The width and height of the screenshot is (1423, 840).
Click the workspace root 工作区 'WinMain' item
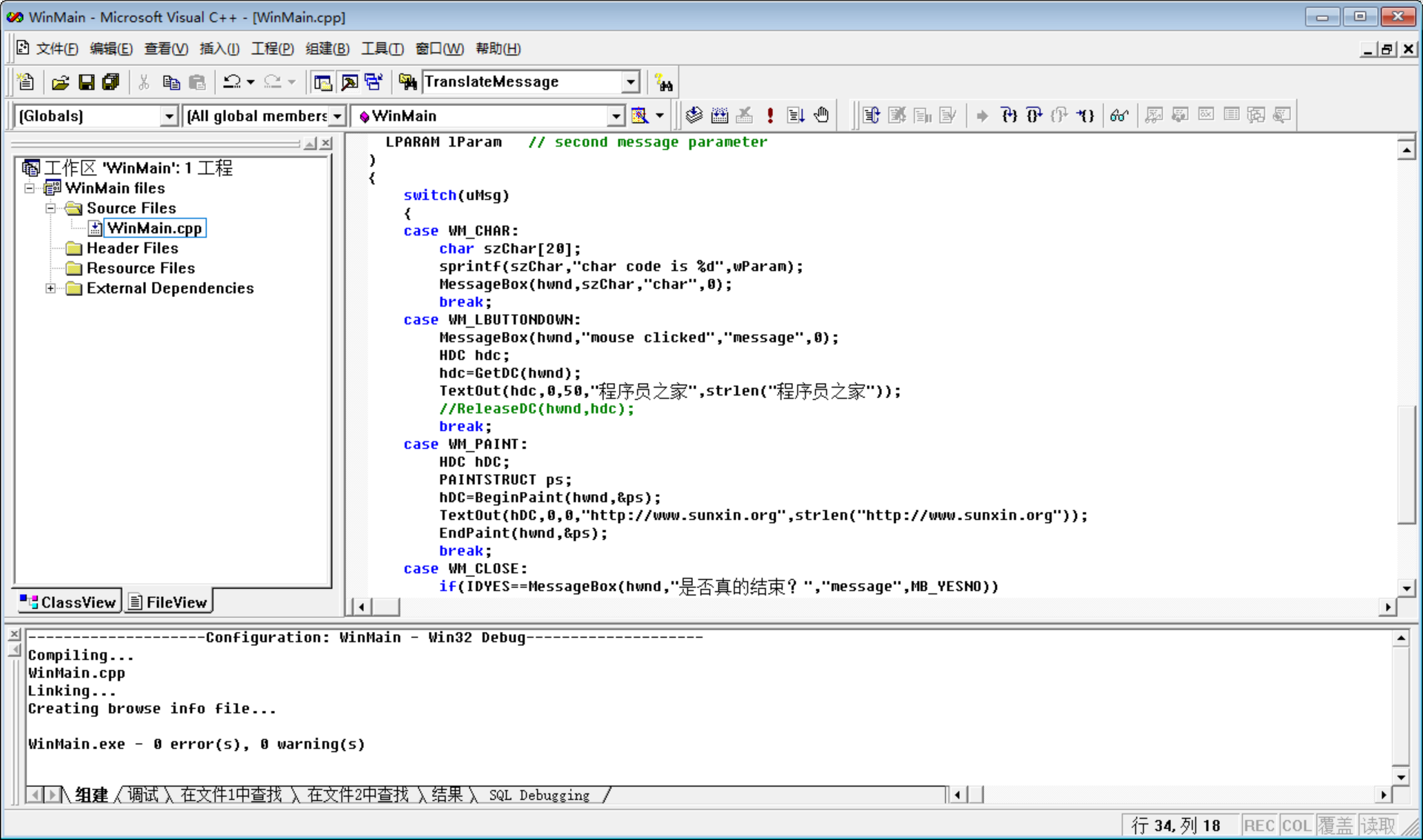pos(138,168)
